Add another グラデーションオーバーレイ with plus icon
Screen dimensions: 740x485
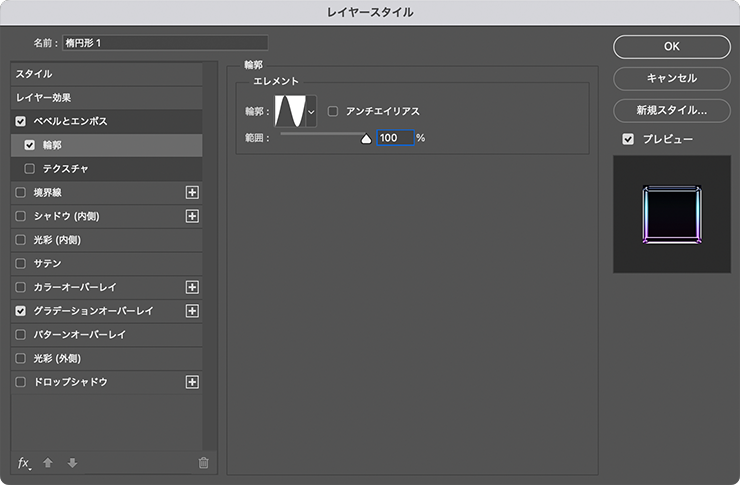[x=193, y=311]
